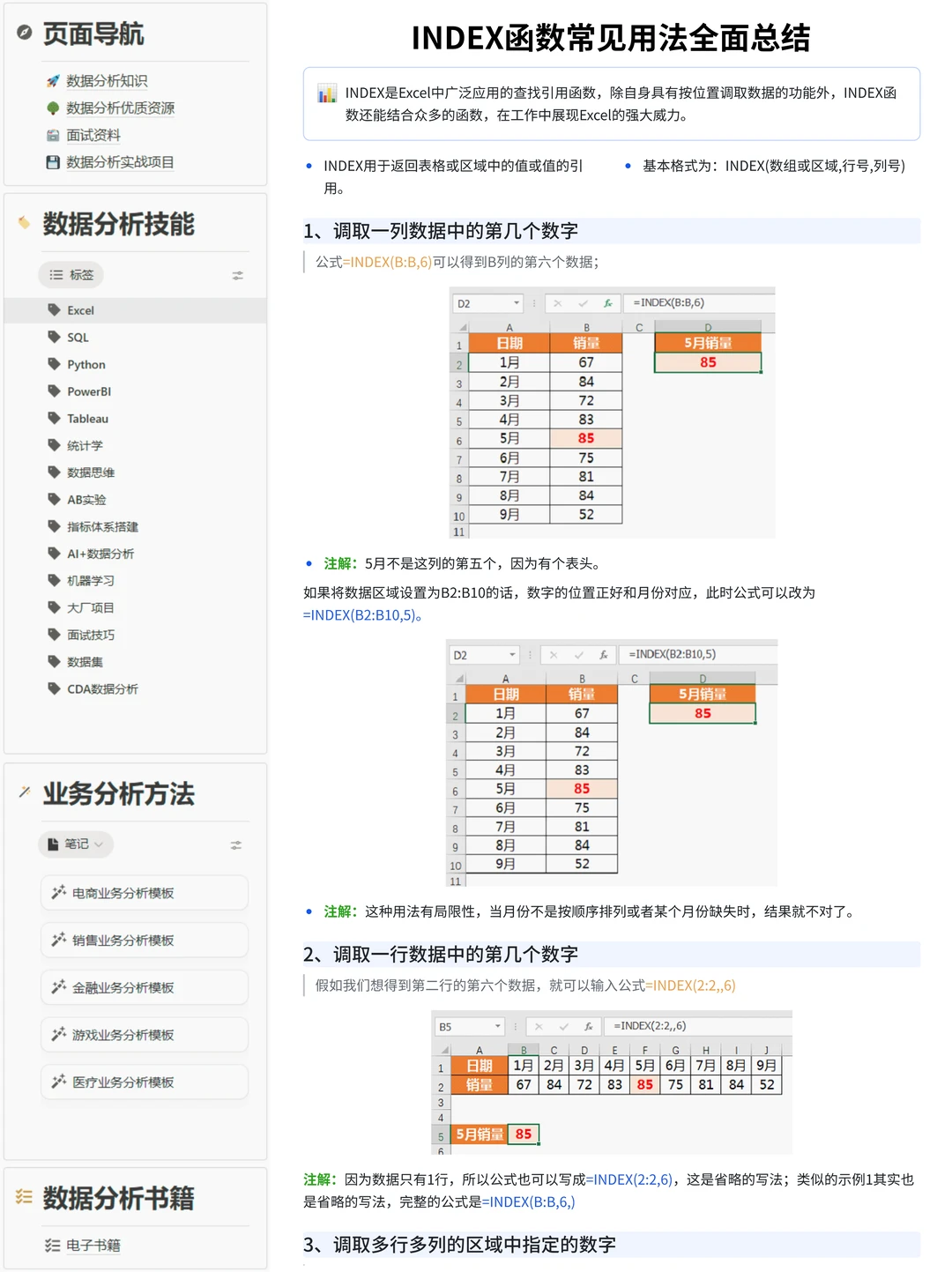
Task: Select the Excel tag in the sidebar
Action: point(80,309)
